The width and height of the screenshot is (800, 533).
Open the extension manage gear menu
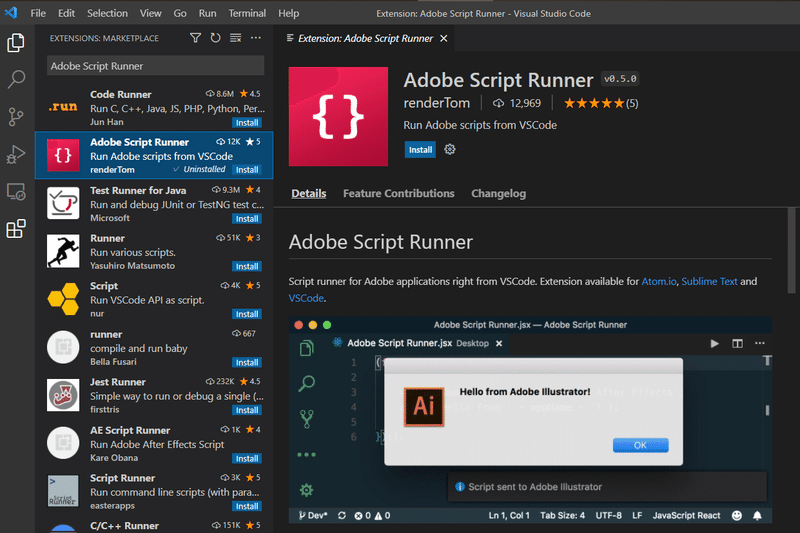[449, 149]
